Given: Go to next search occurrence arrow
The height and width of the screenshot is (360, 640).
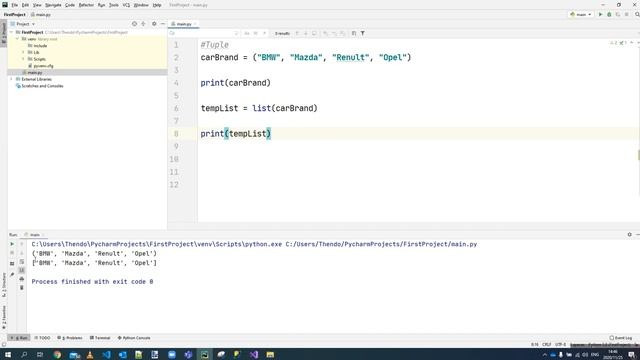Looking at the screenshot, I should [305, 33].
